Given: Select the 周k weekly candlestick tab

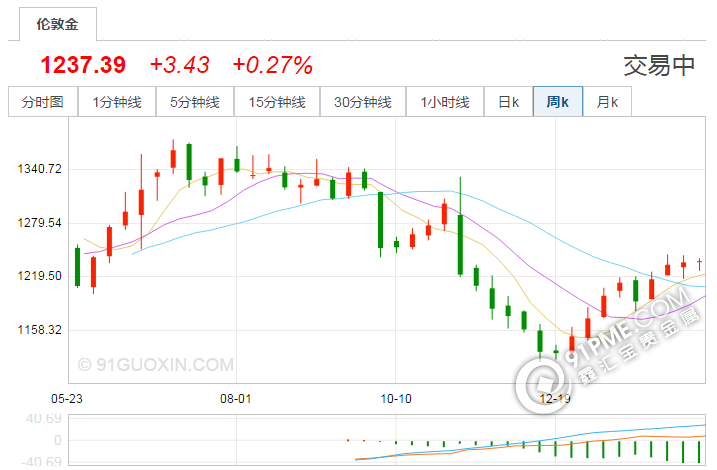Looking at the screenshot, I should pyautogui.click(x=558, y=101).
